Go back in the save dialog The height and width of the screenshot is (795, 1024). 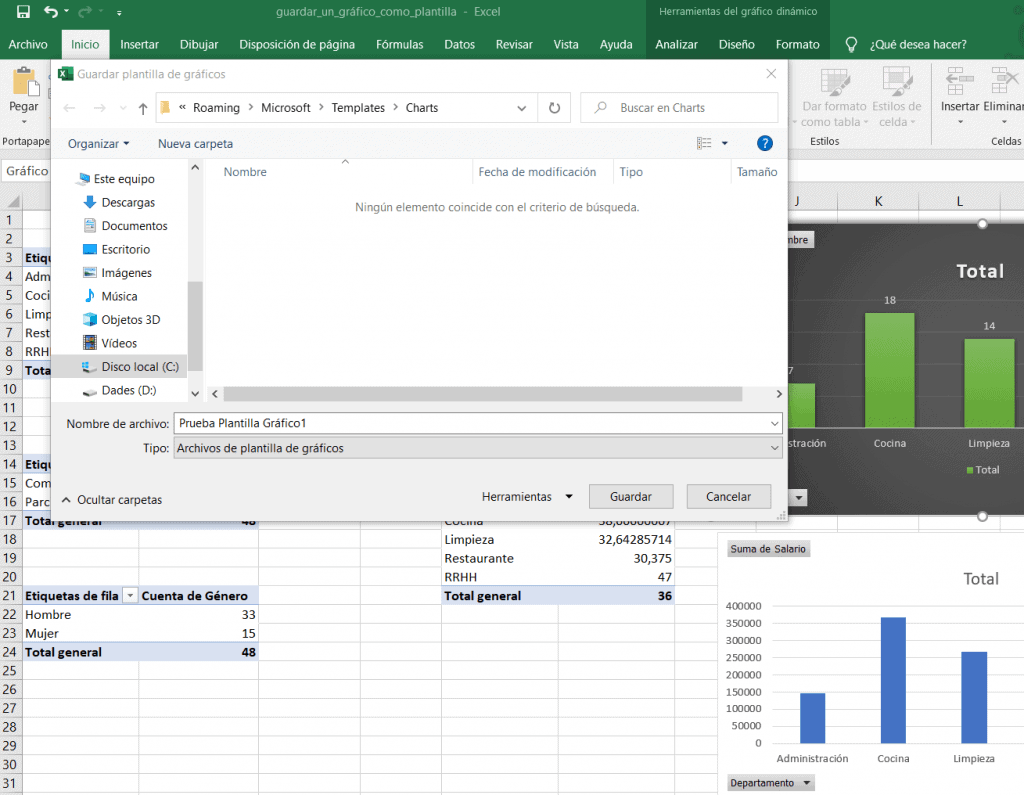point(69,108)
